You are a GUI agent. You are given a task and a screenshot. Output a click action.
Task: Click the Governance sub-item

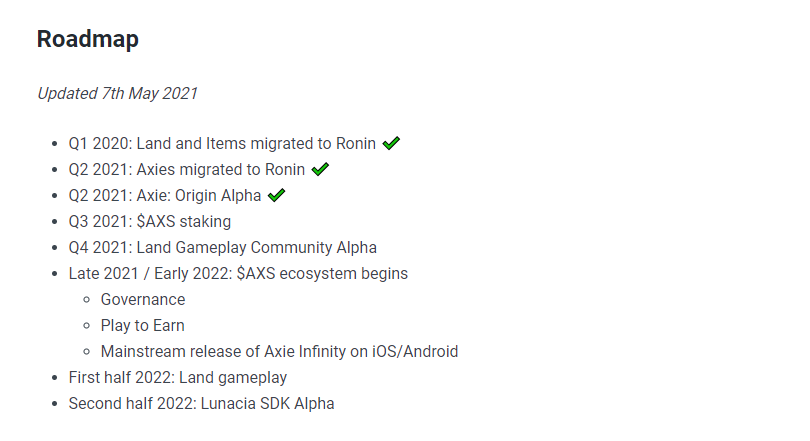pos(143,300)
